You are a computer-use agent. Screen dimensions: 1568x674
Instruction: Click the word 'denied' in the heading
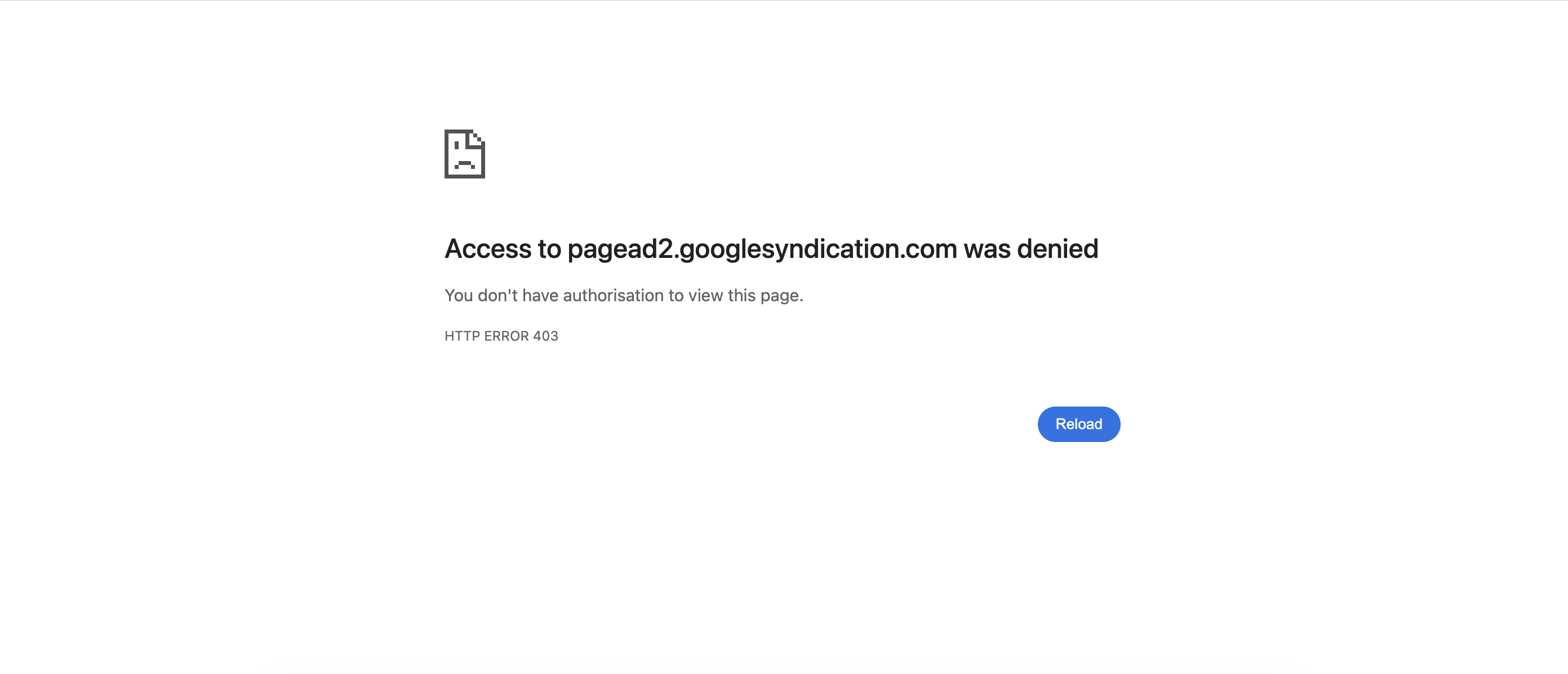1058,249
